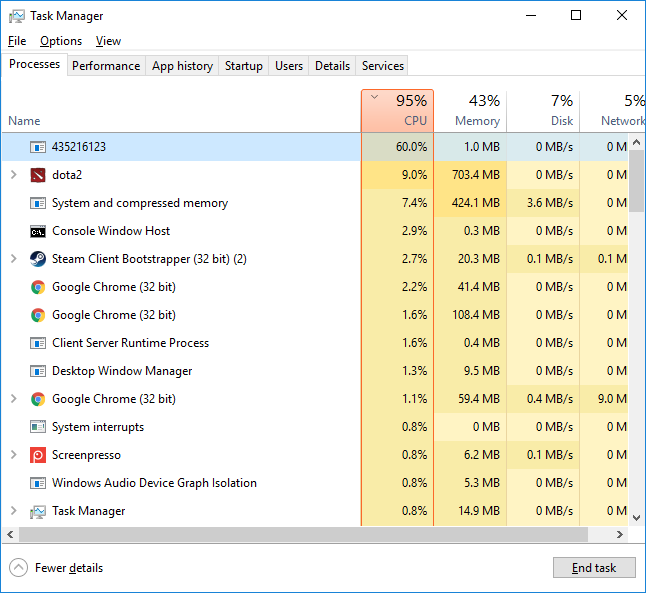Click the Screenpresso process icon
Screen dimensions: 646x593
pyautogui.click(x=38, y=455)
